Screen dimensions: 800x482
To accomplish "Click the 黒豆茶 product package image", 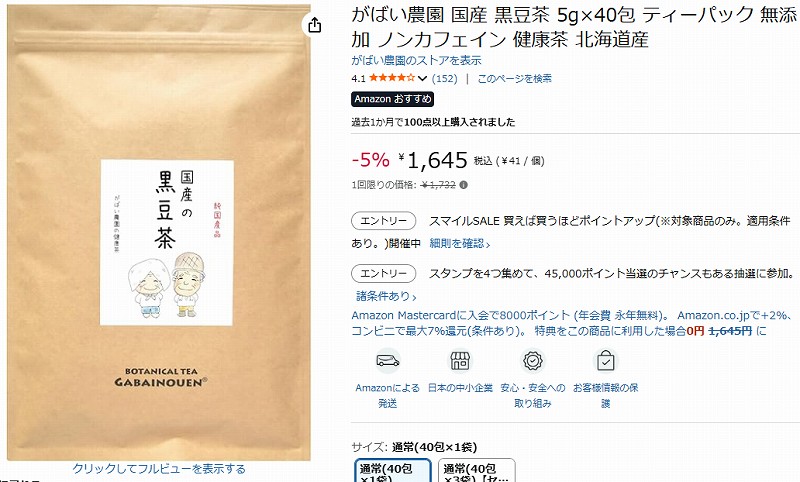I will (159, 232).
